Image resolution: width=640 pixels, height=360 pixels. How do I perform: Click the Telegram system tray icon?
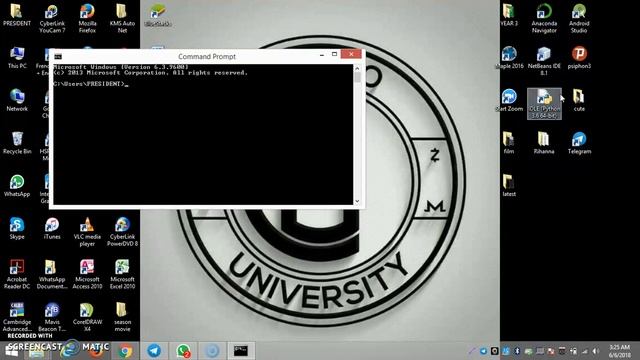(483, 351)
